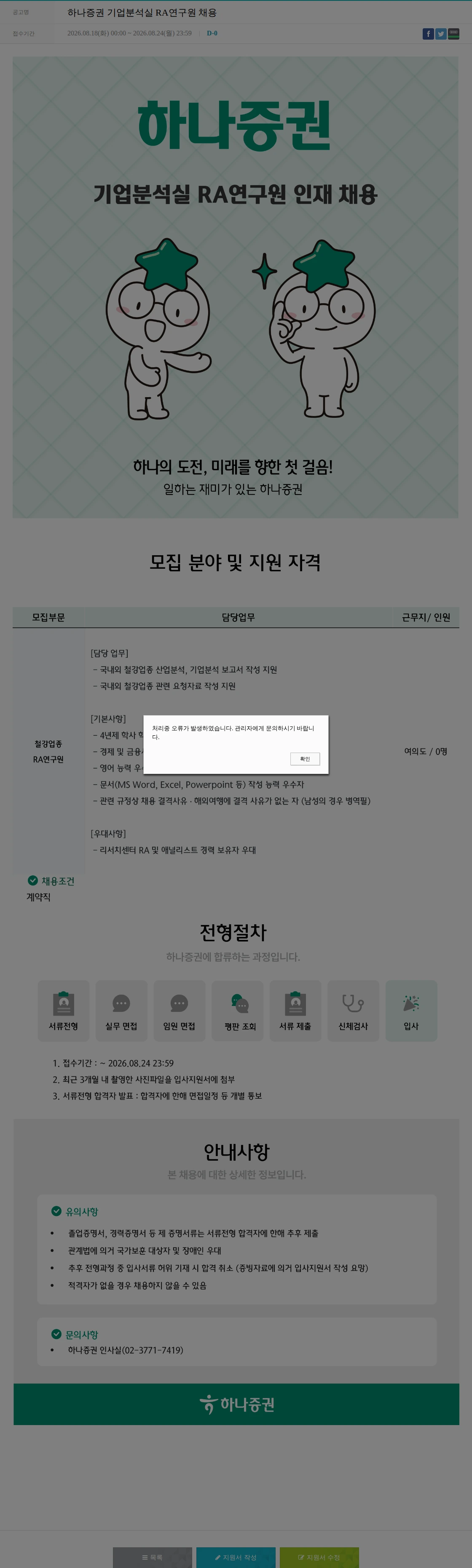Click the 리서치센터 RA 및 애널리스트 경력 우대 line
Screen dimensions: 472x1568
[x=174, y=850]
